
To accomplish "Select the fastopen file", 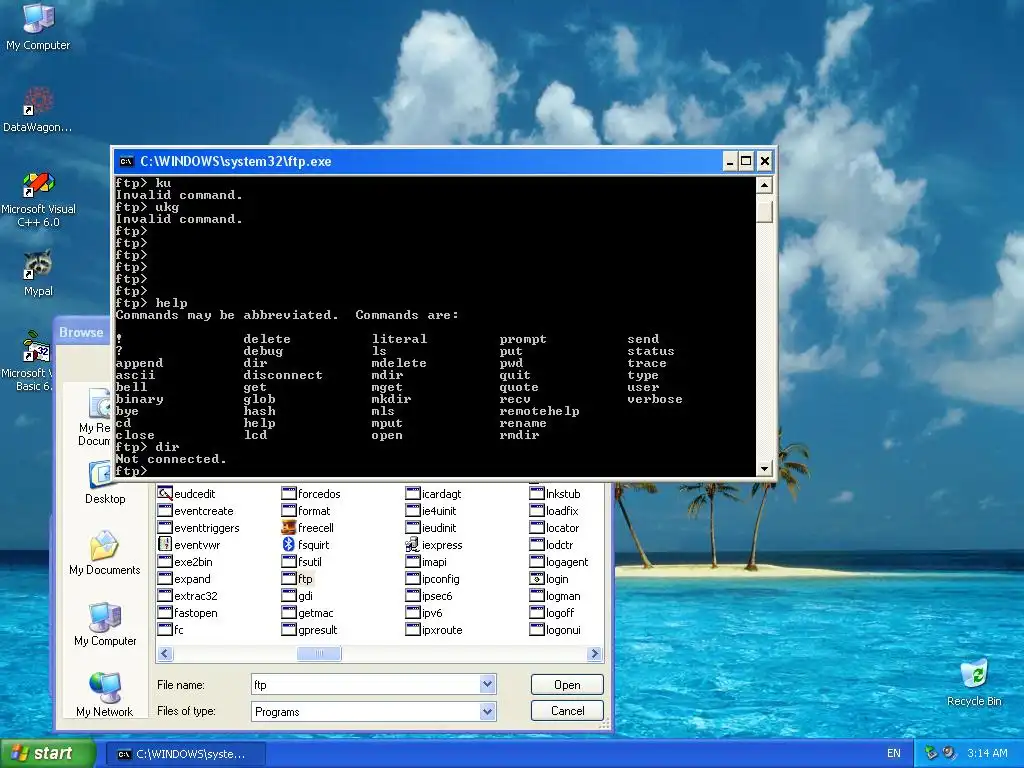I will tap(188, 613).
